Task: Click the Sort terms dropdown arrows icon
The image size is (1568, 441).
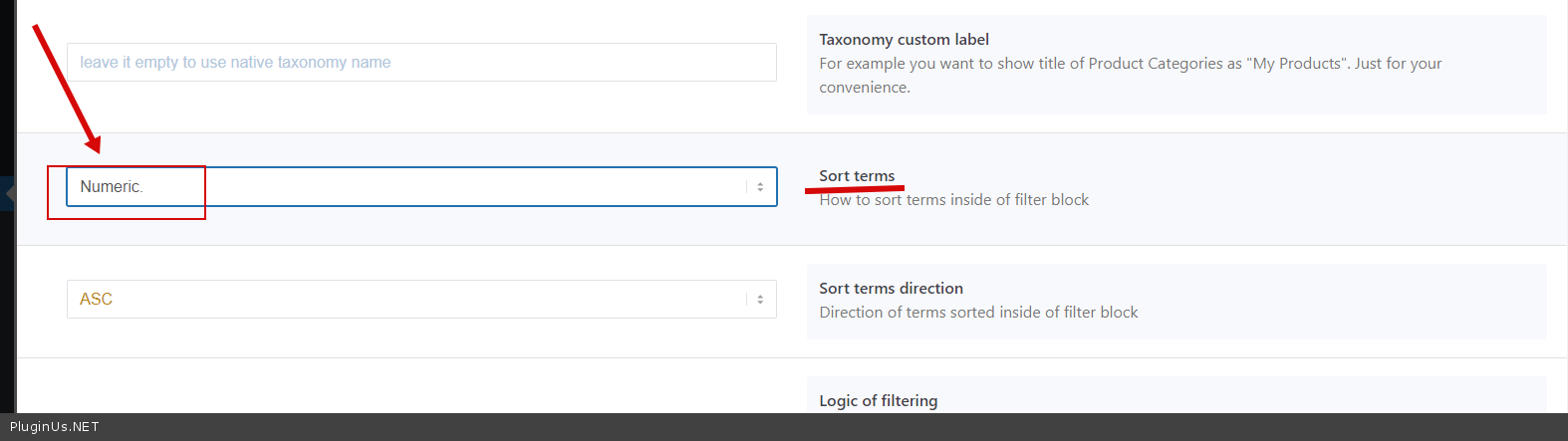Action: coord(759,187)
